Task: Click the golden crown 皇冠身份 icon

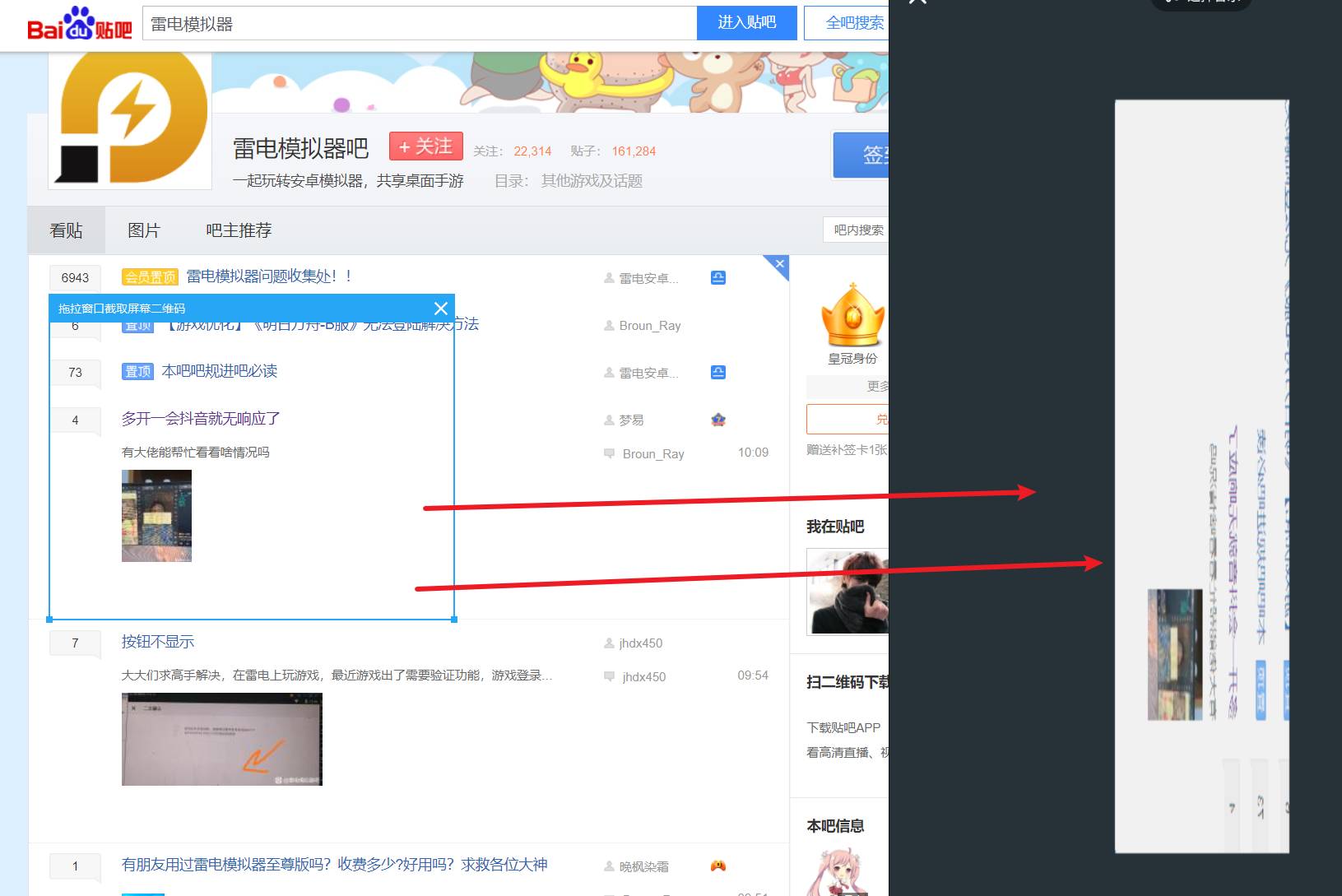Action: tap(852, 315)
